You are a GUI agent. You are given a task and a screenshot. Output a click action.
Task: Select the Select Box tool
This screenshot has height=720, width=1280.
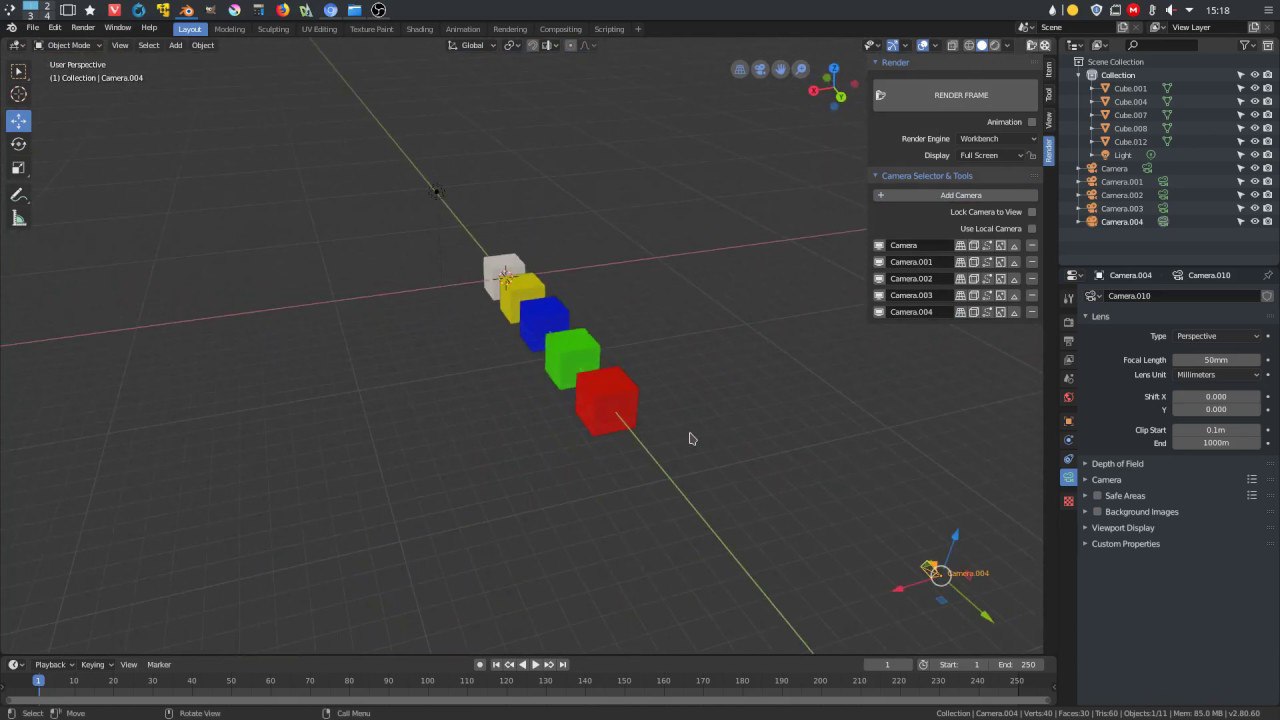[x=18, y=71]
